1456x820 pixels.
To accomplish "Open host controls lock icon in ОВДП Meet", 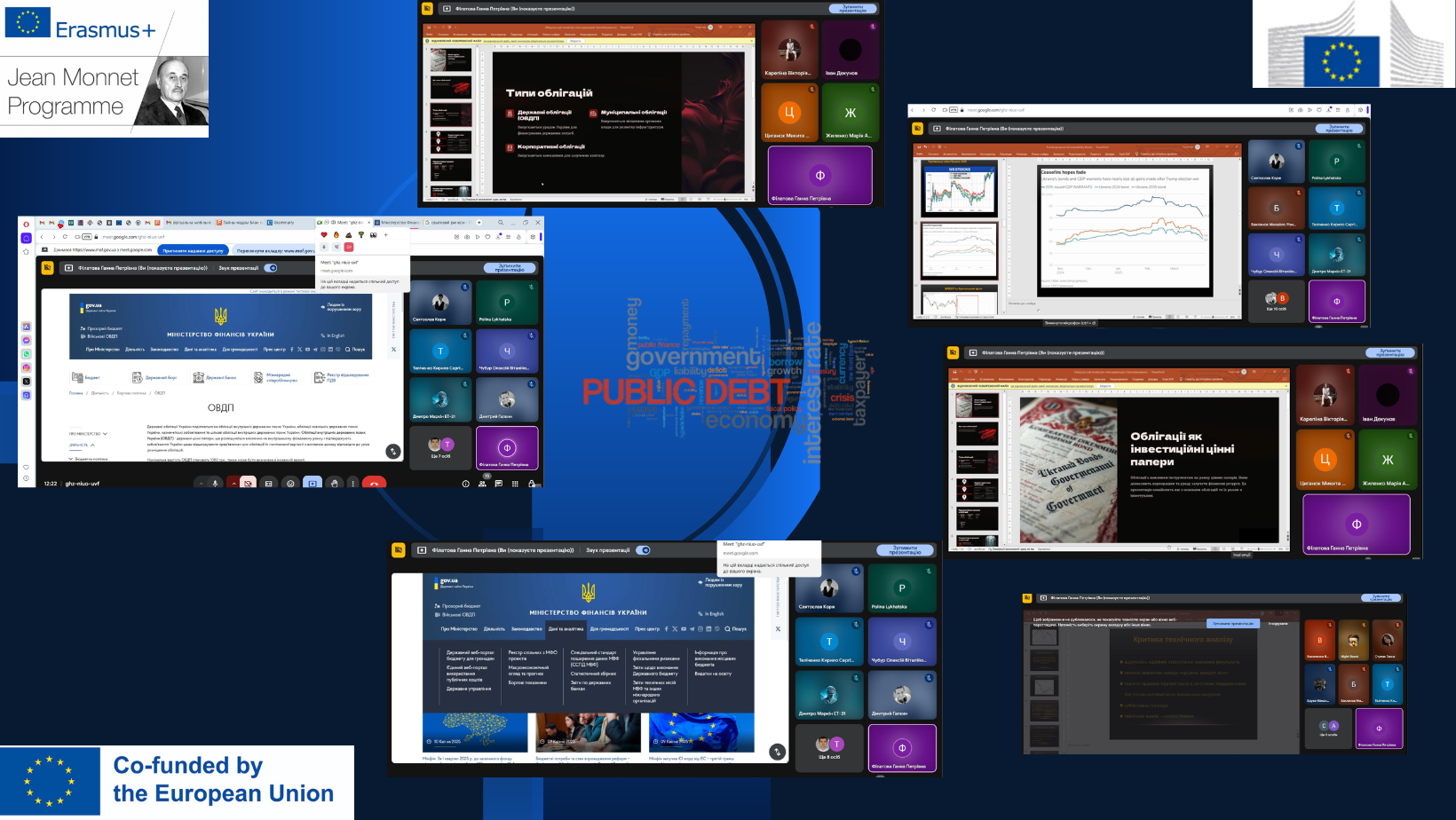I will [531, 484].
